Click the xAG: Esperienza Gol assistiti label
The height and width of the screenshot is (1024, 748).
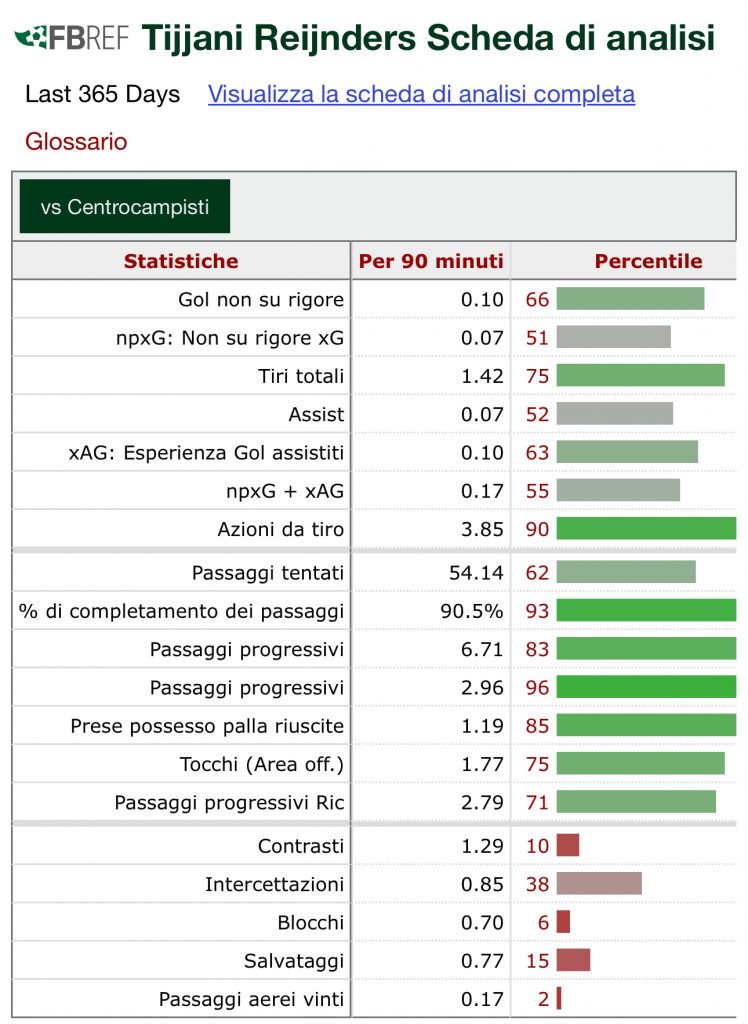tap(206, 452)
